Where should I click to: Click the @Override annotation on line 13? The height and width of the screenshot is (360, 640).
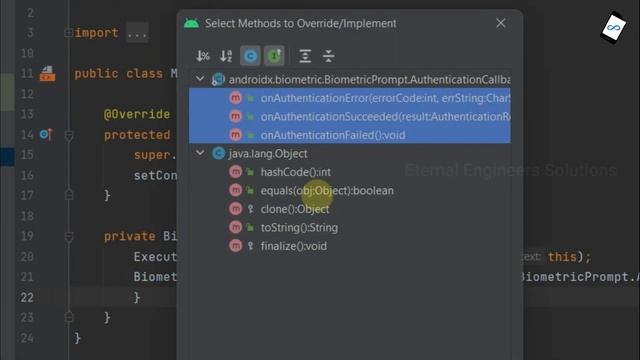pyautogui.click(x=137, y=114)
